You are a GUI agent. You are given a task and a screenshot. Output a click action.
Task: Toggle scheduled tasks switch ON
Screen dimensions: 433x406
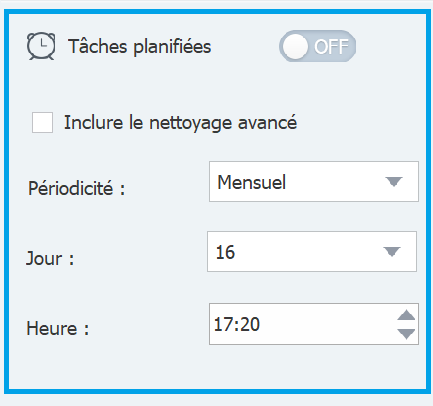pyautogui.click(x=317, y=46)
